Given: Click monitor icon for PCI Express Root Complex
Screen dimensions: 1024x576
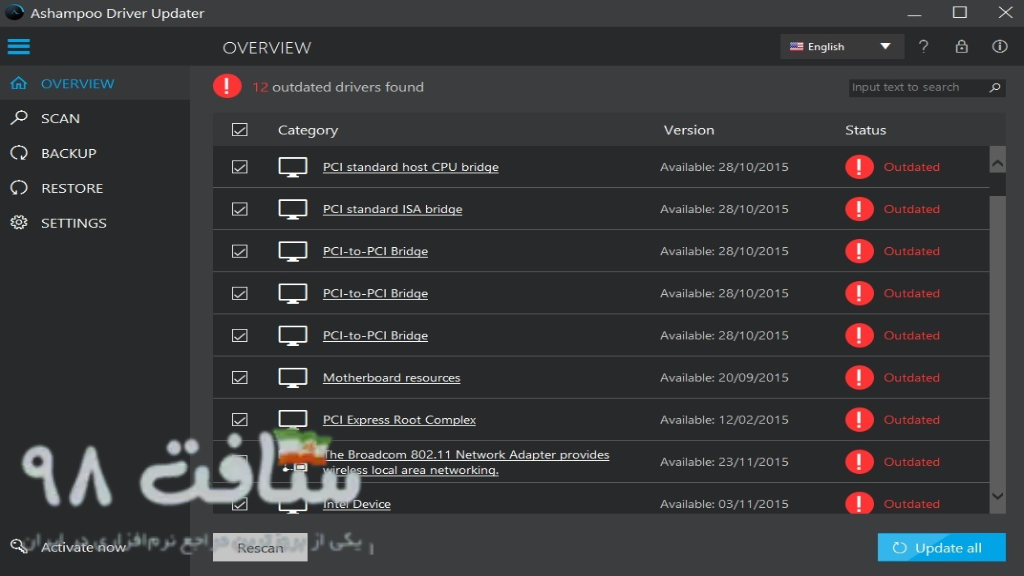Looking at the screenshot, I should (293, 420).
